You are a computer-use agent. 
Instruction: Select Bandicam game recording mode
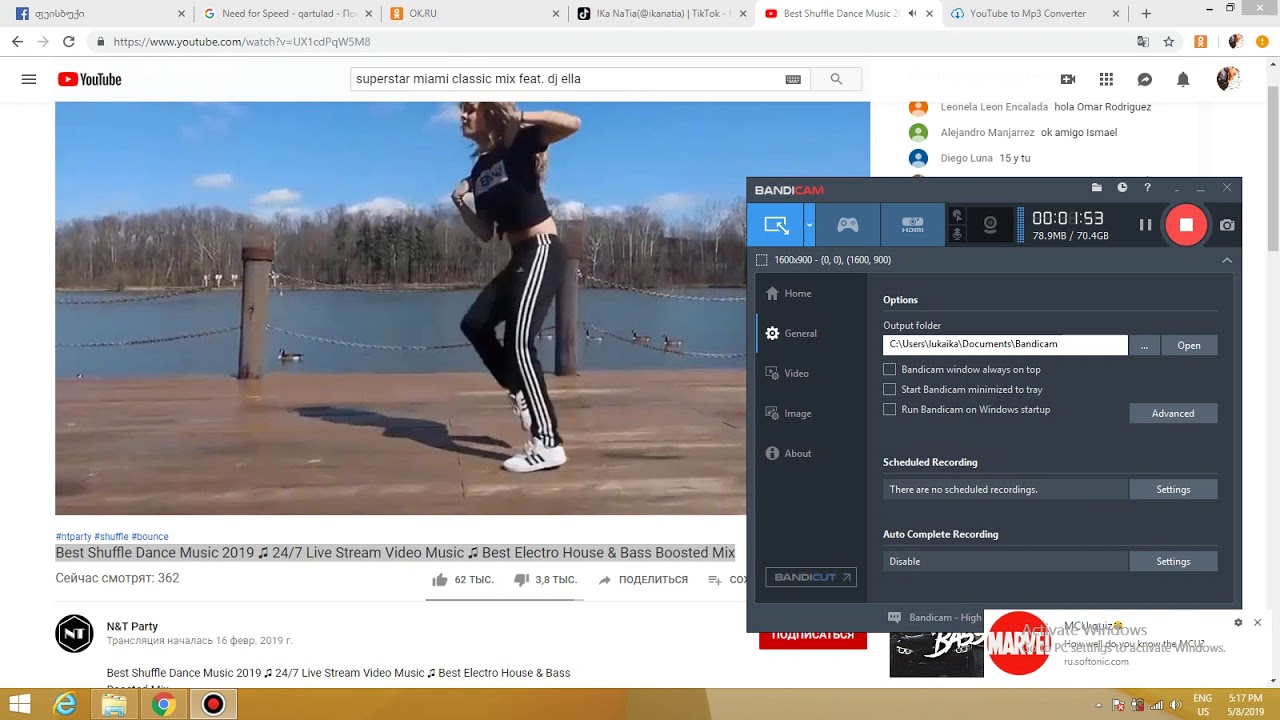pos(848,225)
